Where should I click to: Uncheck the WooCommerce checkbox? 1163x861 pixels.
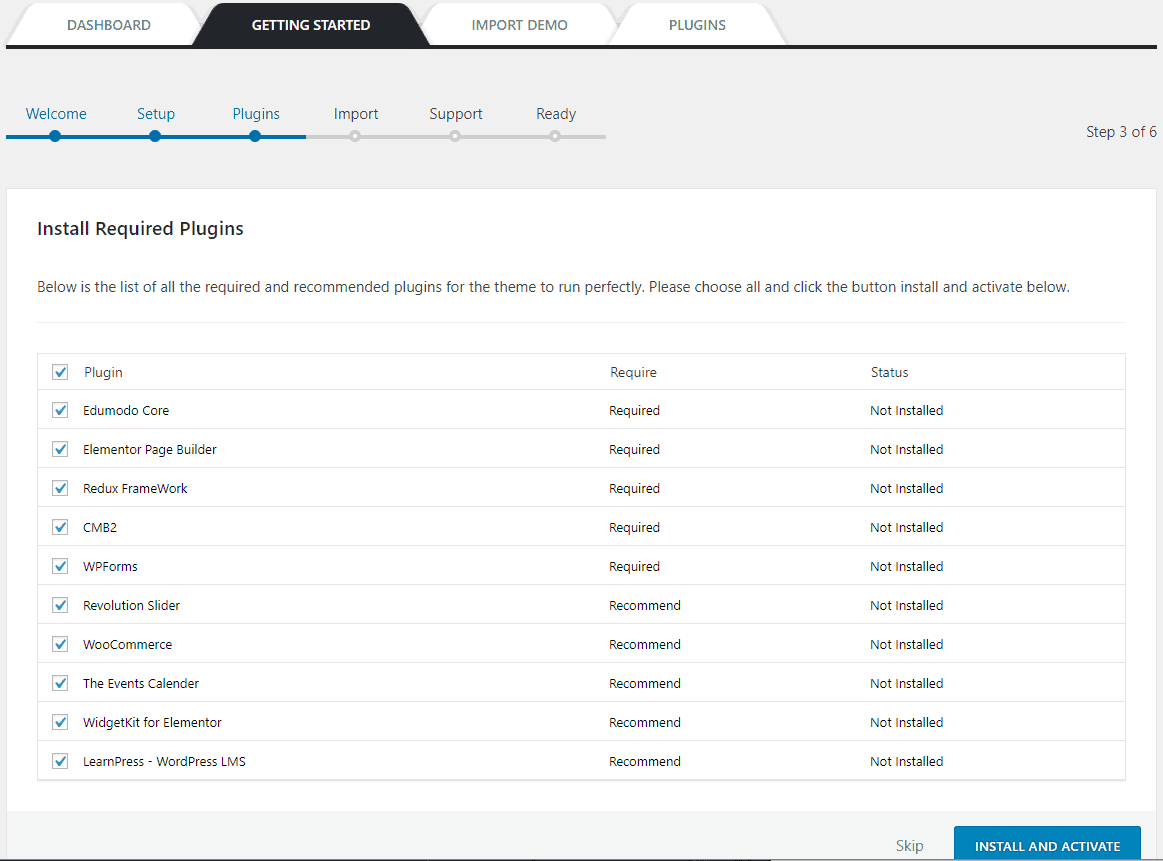click(x=60, y=644)
